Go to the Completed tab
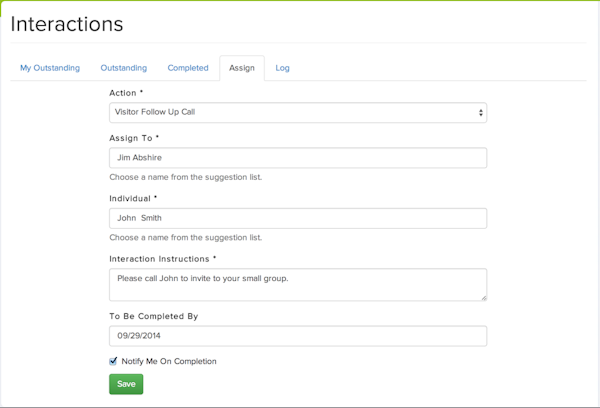 (x=188, y=68)
